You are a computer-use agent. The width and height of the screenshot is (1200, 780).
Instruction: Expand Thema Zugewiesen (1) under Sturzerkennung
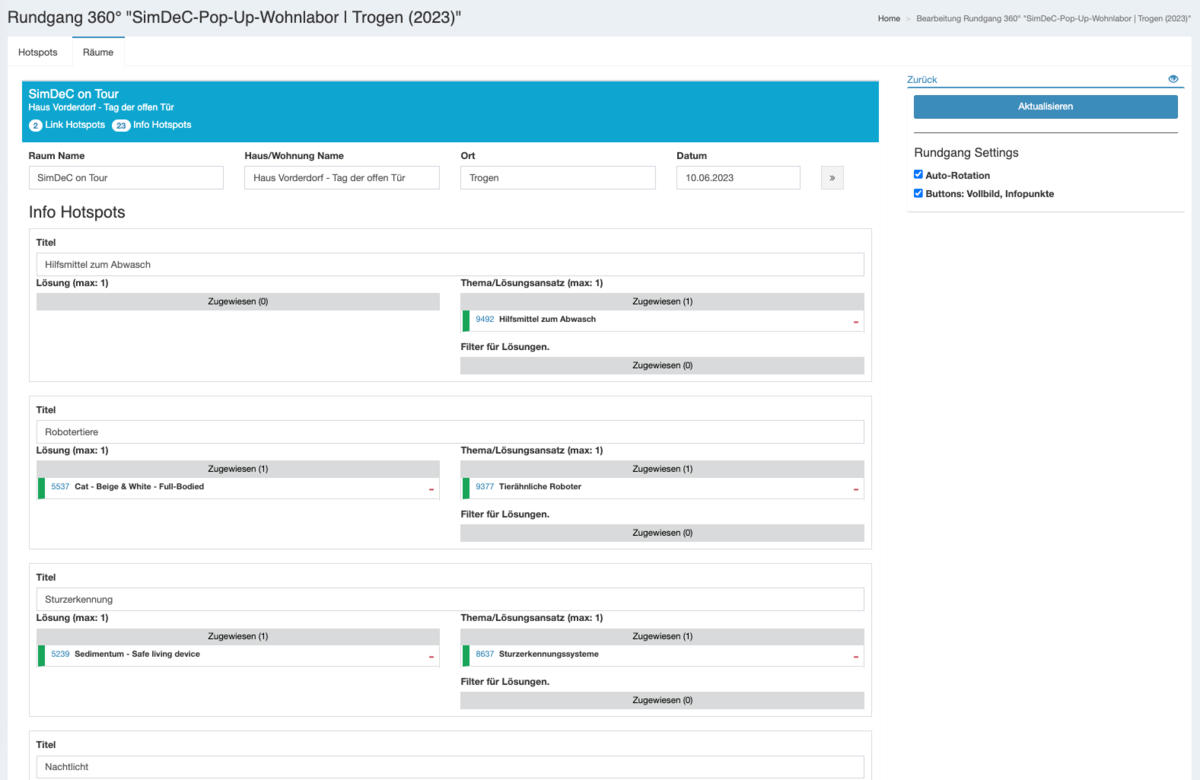pos(662,636)
